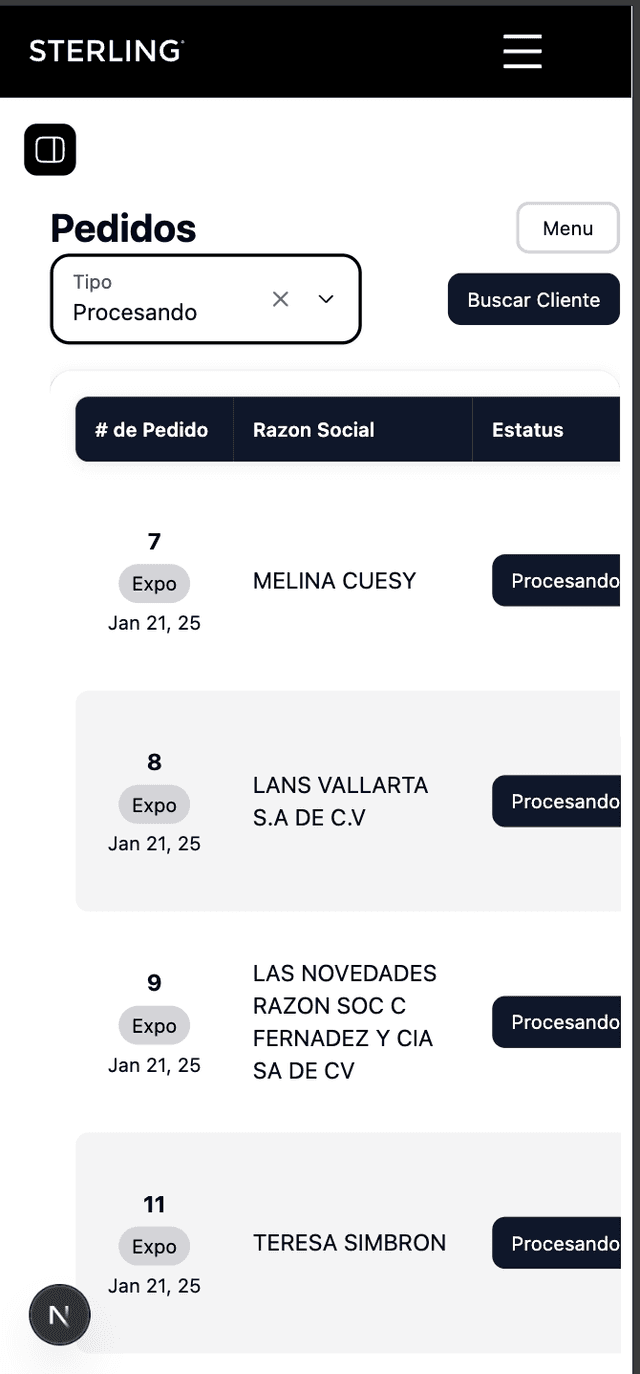Click the Menu button
The width and height of the screenshot is (640, 1374).
(x=567, y=228)
